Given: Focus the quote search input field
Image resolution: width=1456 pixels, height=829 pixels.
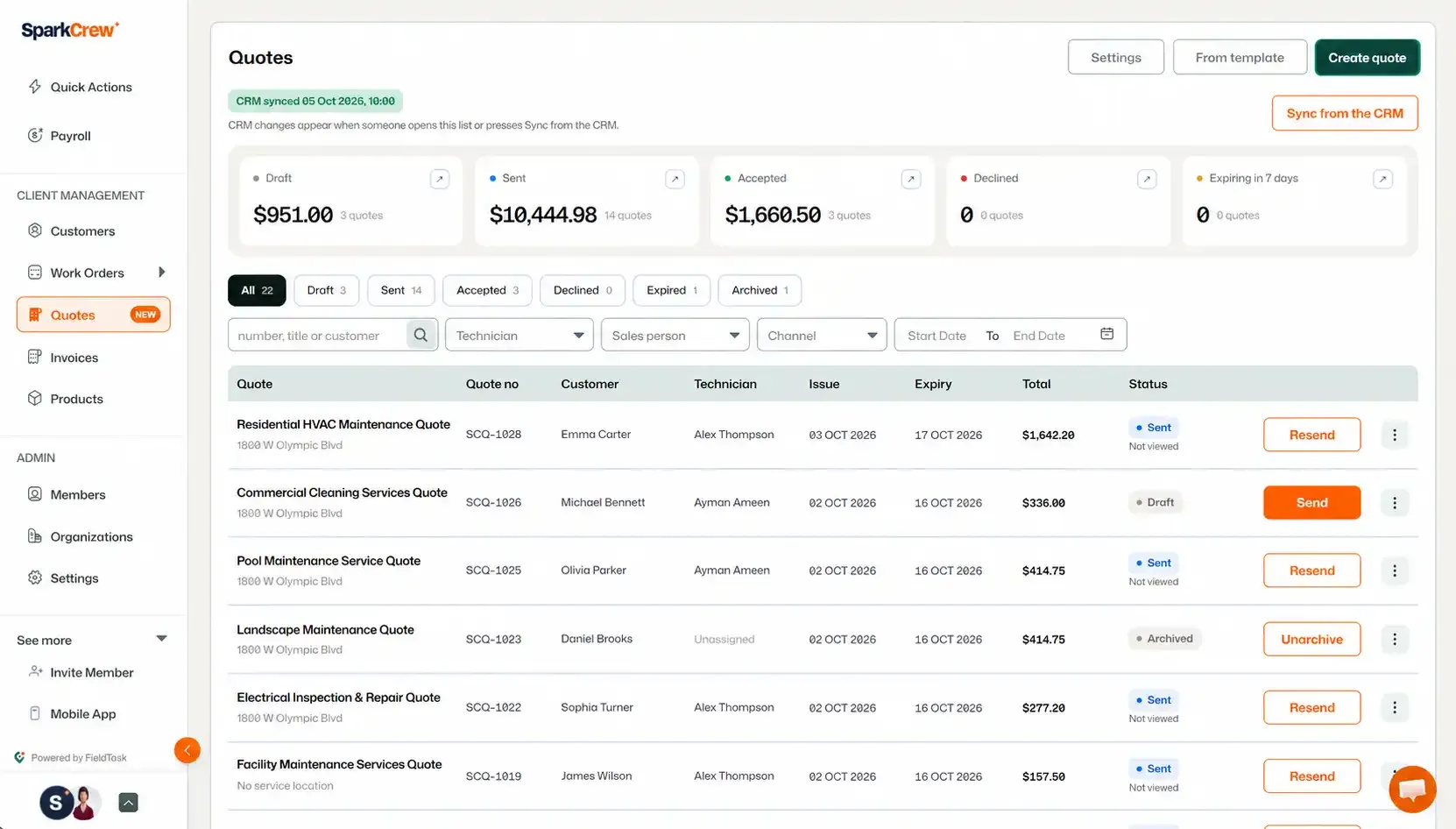Looking at the screenshot, I should [317, 335].
